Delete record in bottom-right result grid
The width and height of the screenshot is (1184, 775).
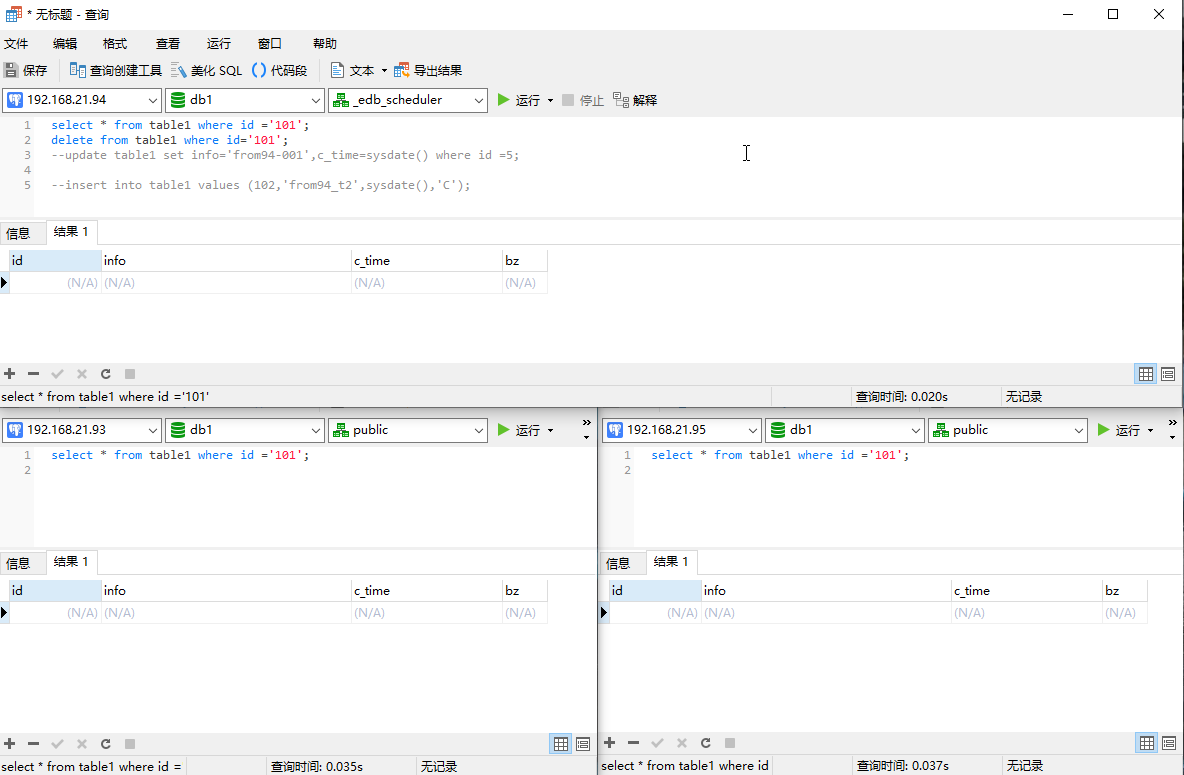pyautogui.click(x=634, y=743)
